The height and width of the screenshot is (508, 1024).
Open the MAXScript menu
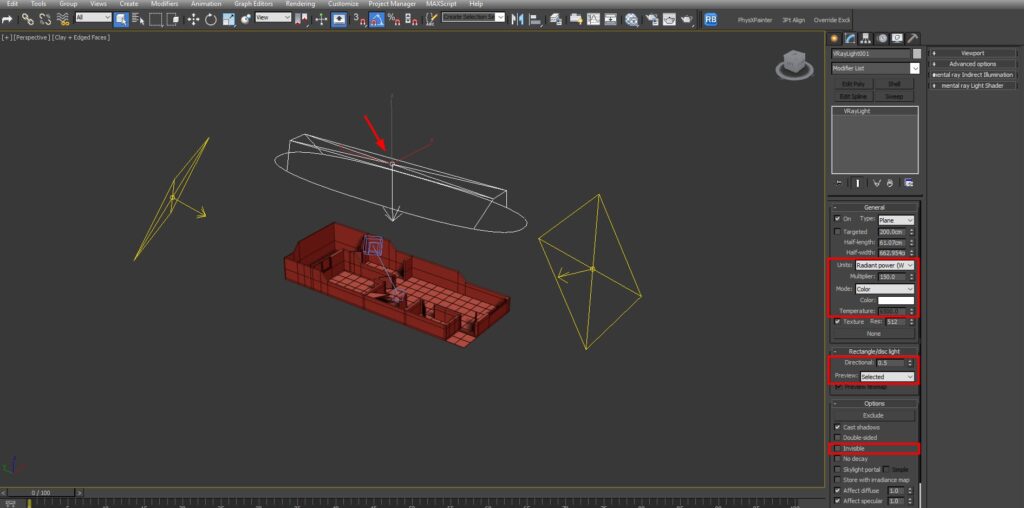coord(441,4)
